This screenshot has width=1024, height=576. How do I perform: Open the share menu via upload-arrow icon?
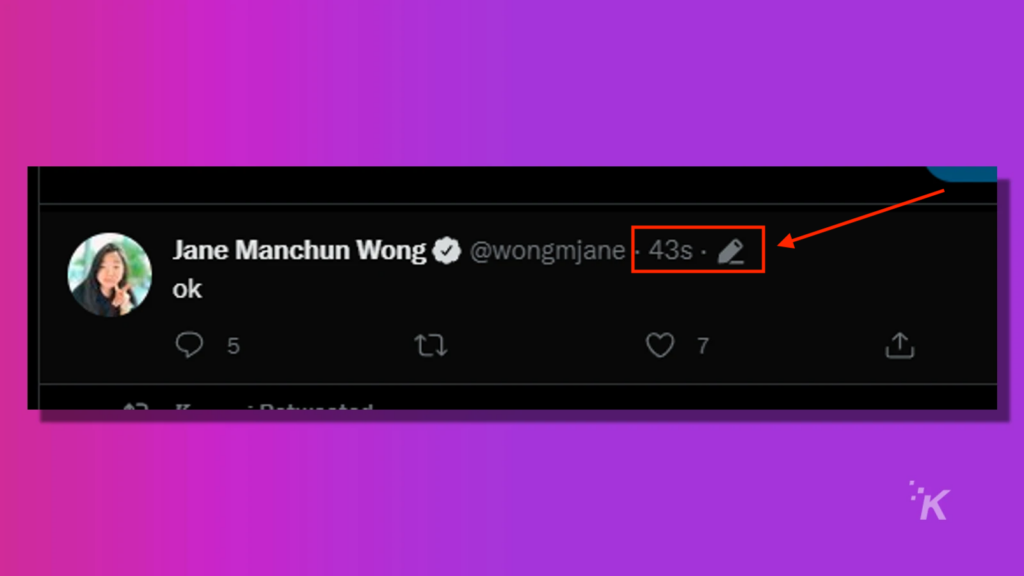pos(899,345)
